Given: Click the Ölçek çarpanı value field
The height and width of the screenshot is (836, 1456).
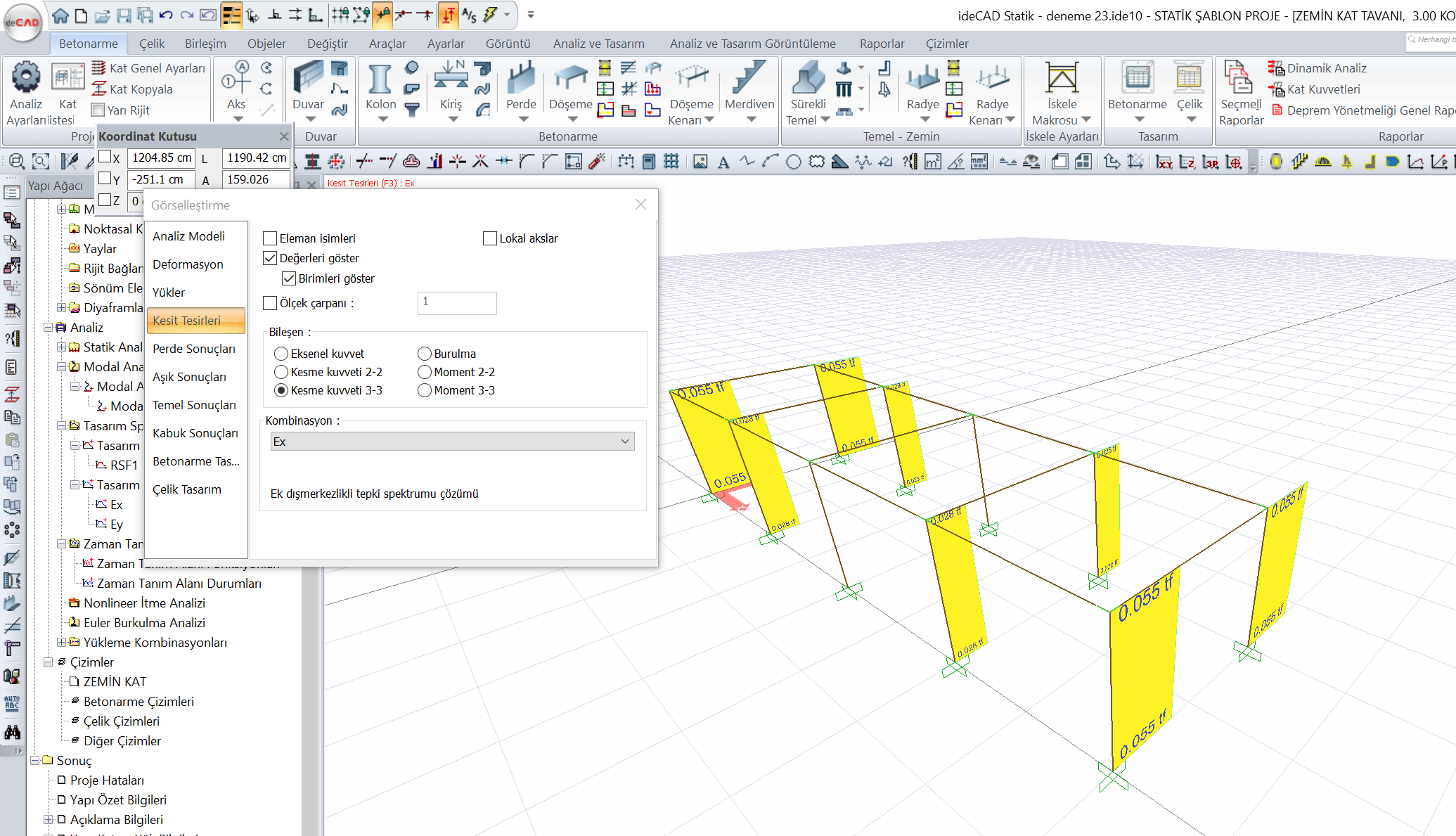Looking at the screenshot, I should [x=457, y=302].
